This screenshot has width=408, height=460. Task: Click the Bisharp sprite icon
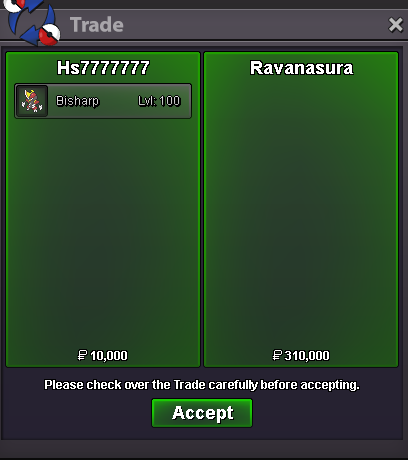tap(32, 101)
